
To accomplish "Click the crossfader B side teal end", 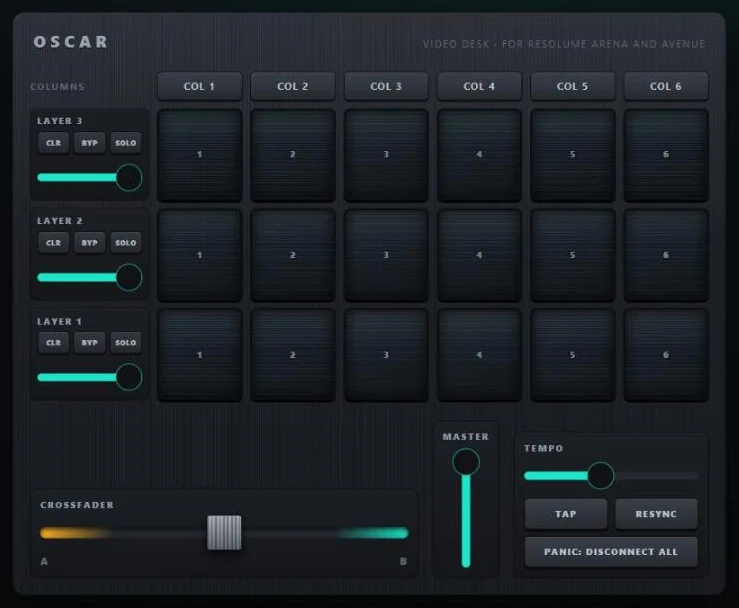I will [375, 533].
